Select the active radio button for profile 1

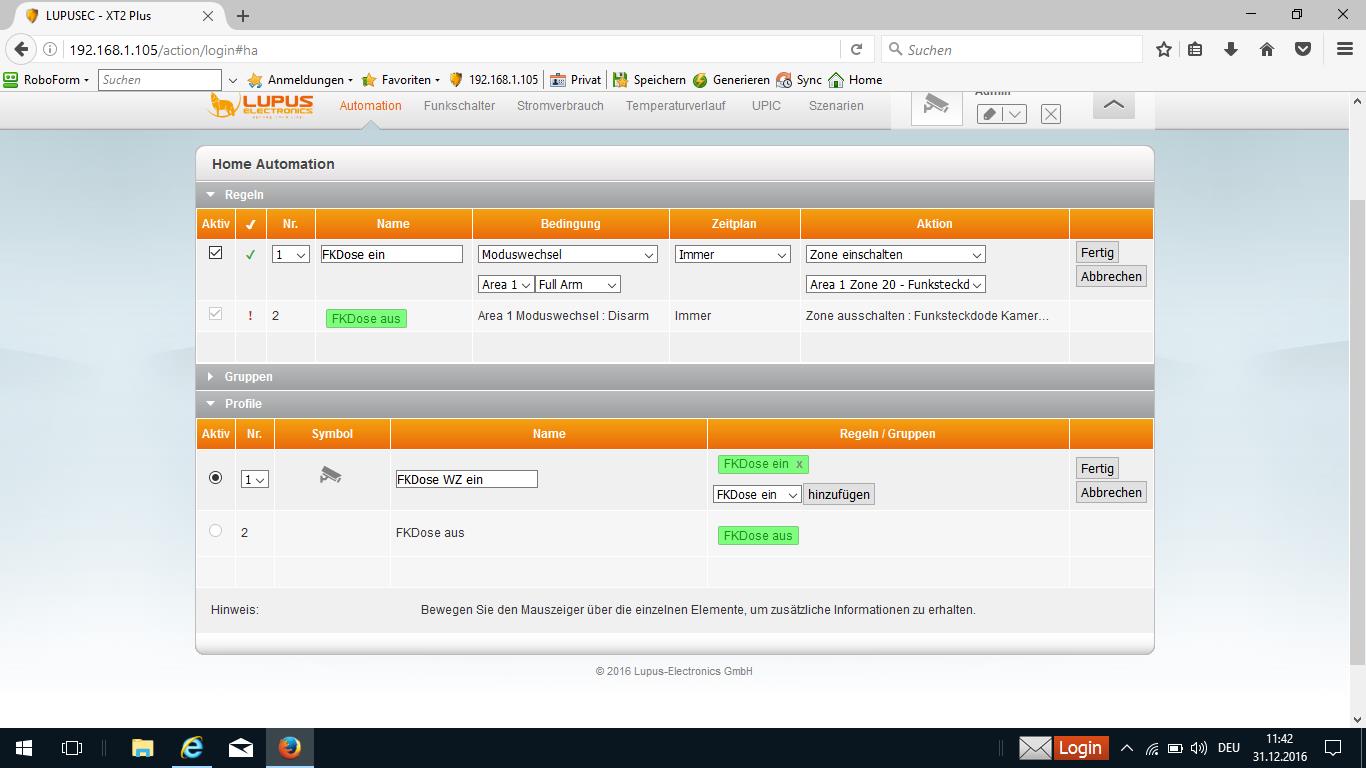[215, 478]
